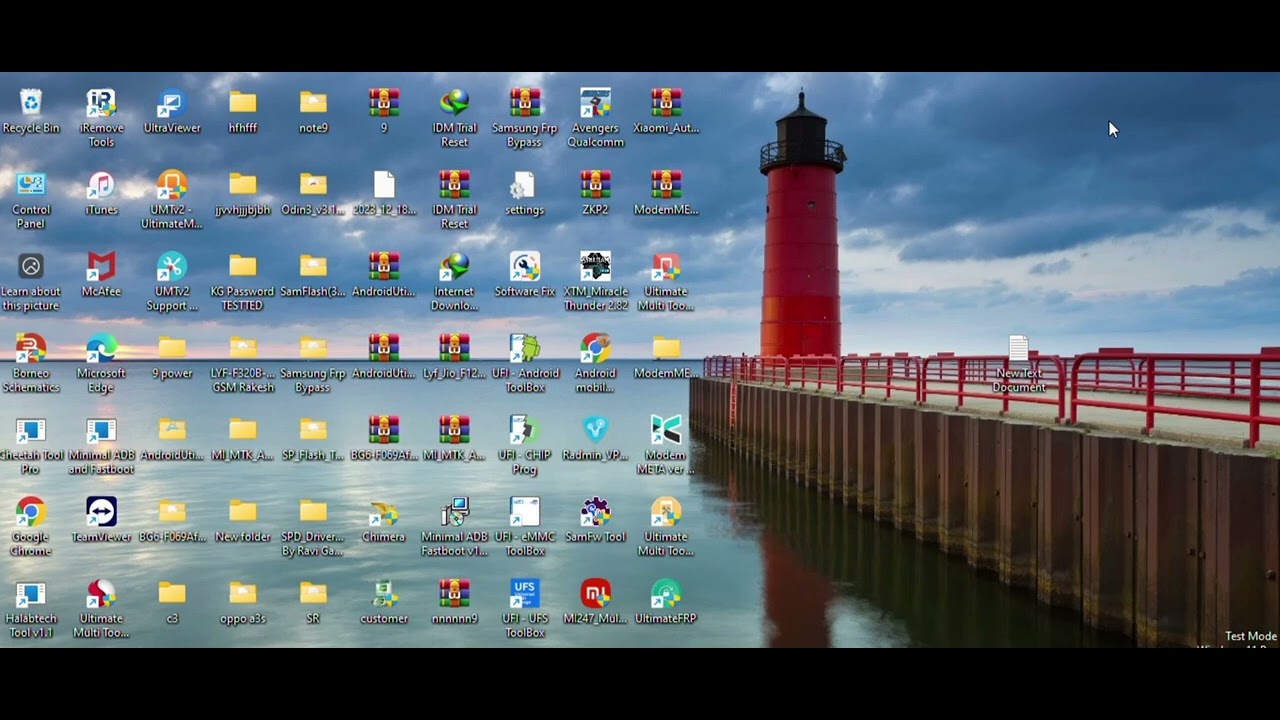Select the oppo a3s folder

click(x=243, y=595)
